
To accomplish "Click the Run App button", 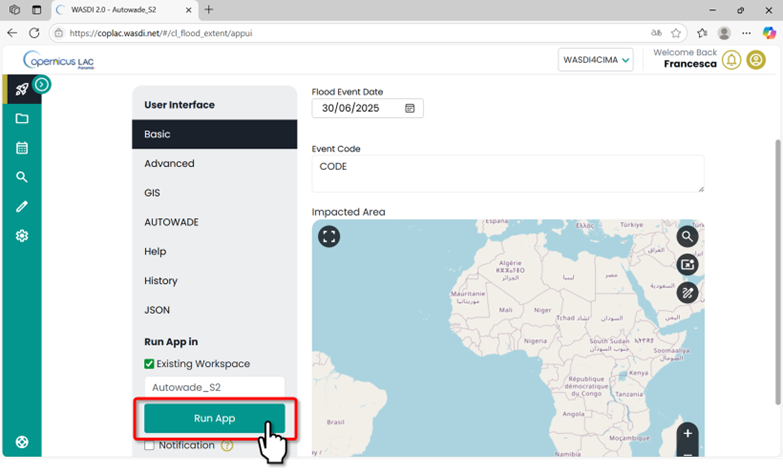I will click(214, 418).
